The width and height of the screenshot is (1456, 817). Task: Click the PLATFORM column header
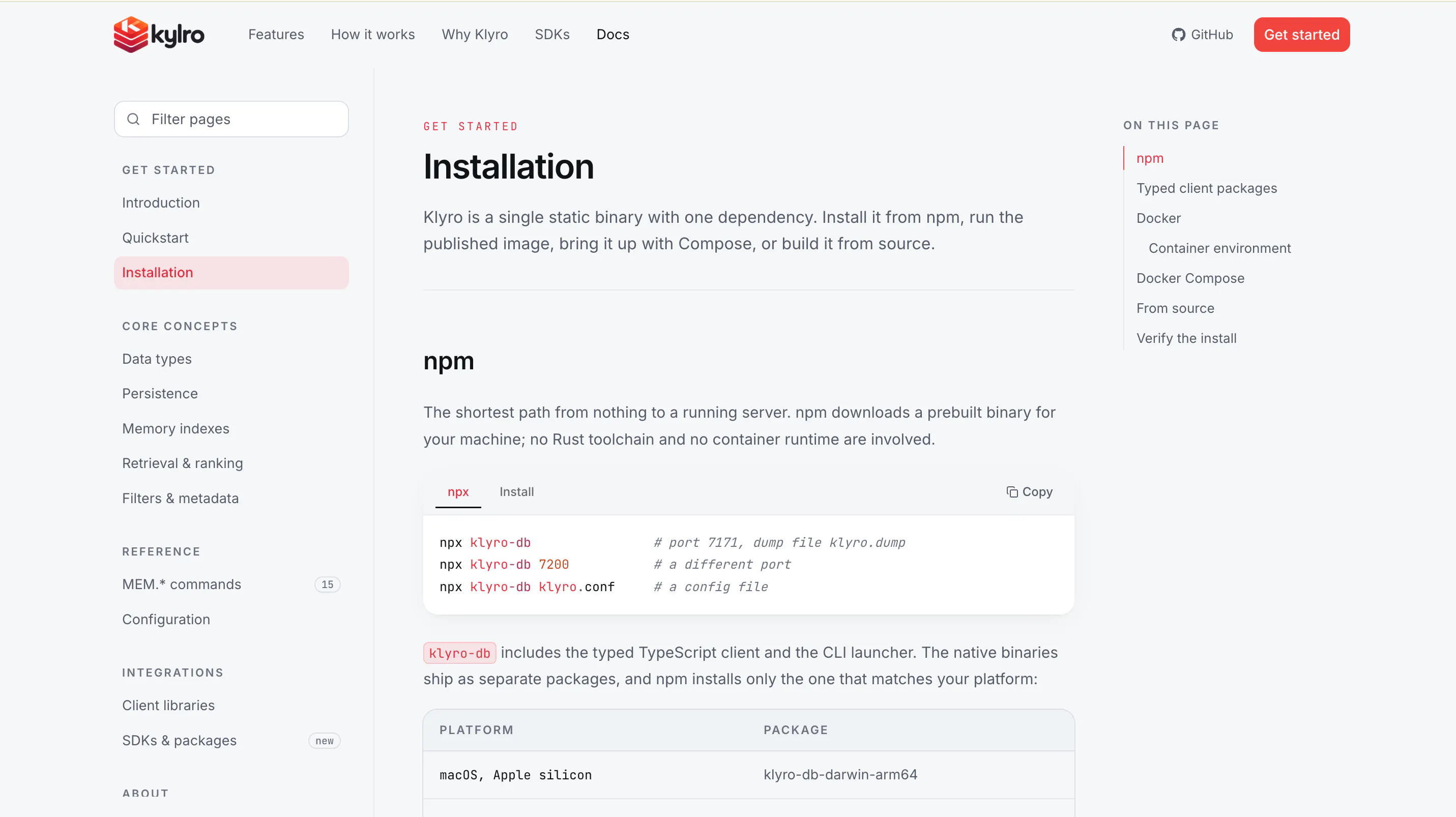point(476,730)
